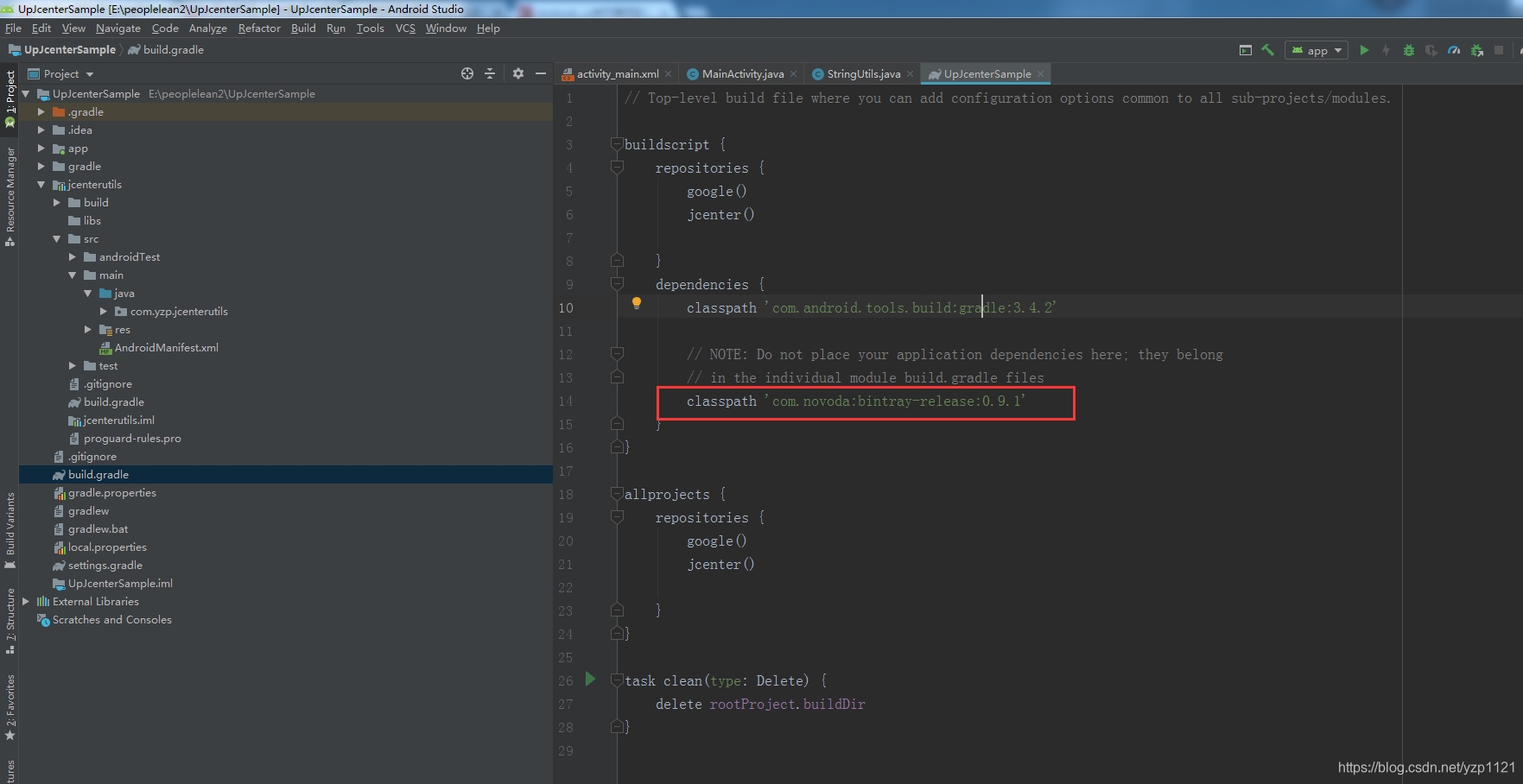The image size is (1523, 784).
Task: Click Run with Coverage icon
Action: tap(1431, 50)
